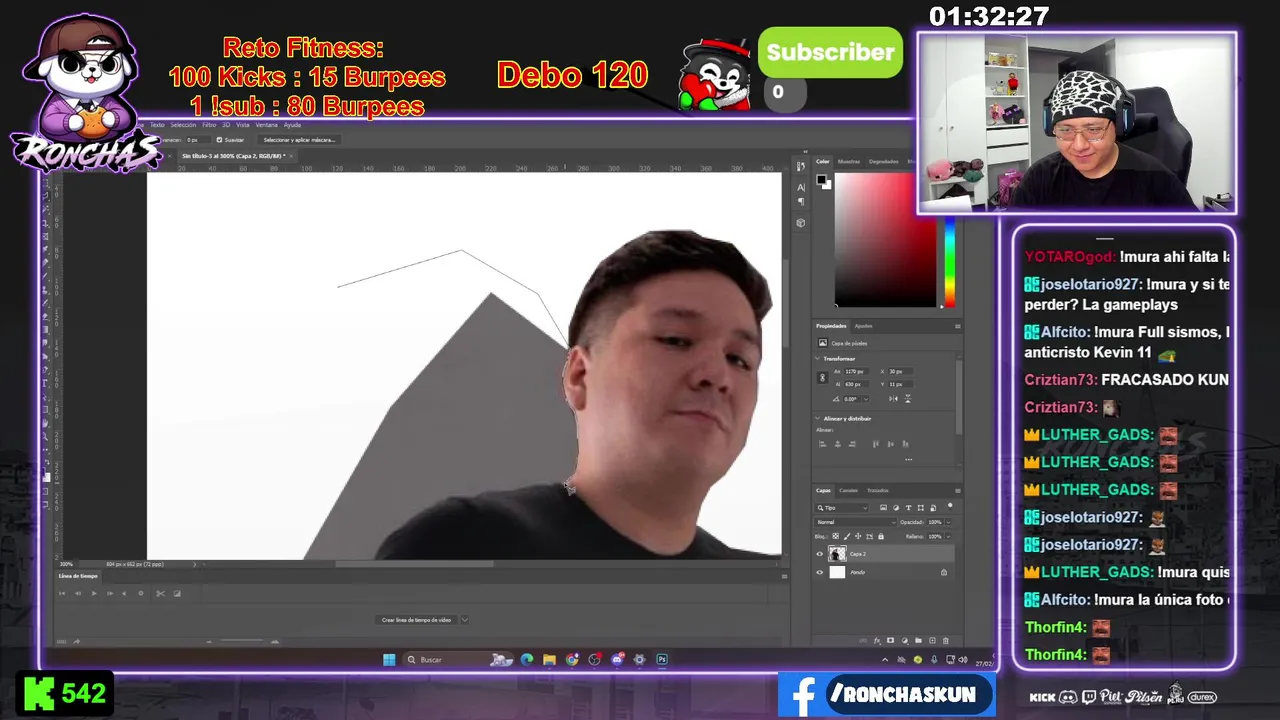Switch to the Muestras tab
This screenshot has width=1280, height=720.
pyautogui.click(x=849, y=161)
